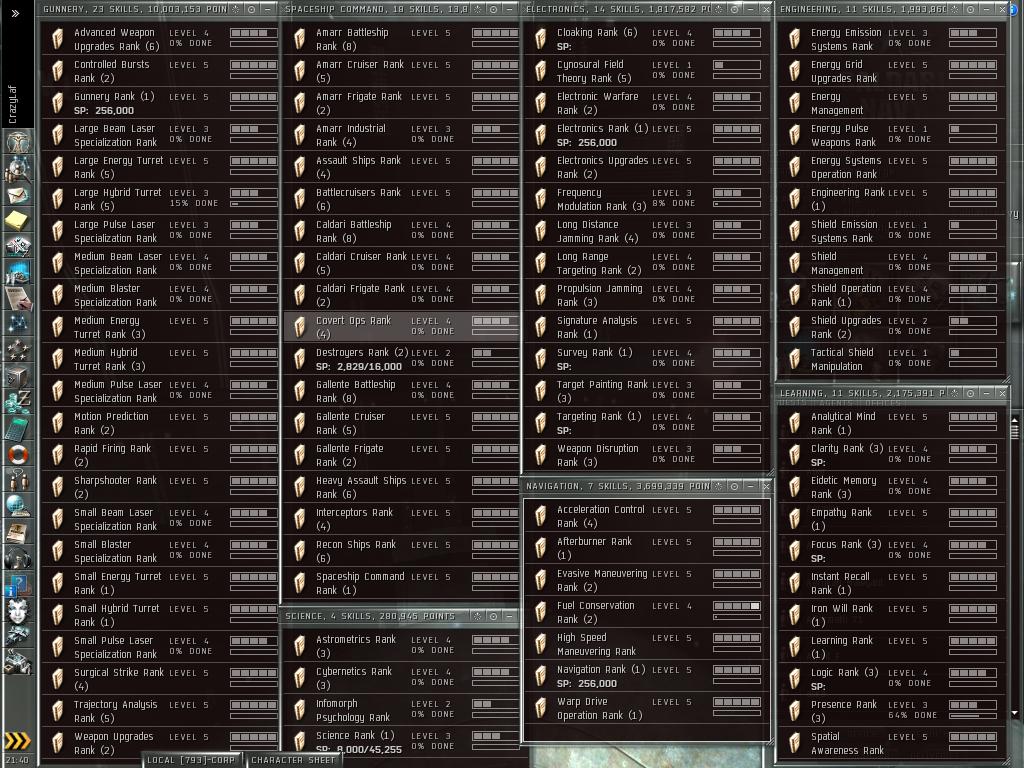
Task: Open the blue question-mark help icon
Action: pyautogui.click(x=18, y=584)
